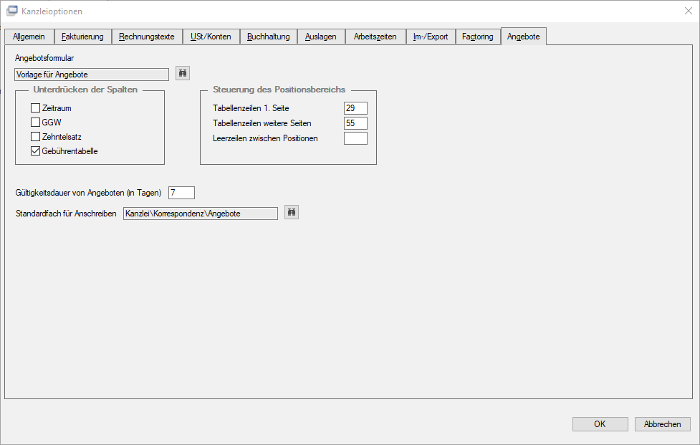700x445 pixels.
Task: Uncheck the Gebührentabelle checkbox
Action: pyautogui.click(x=36, y=151)
